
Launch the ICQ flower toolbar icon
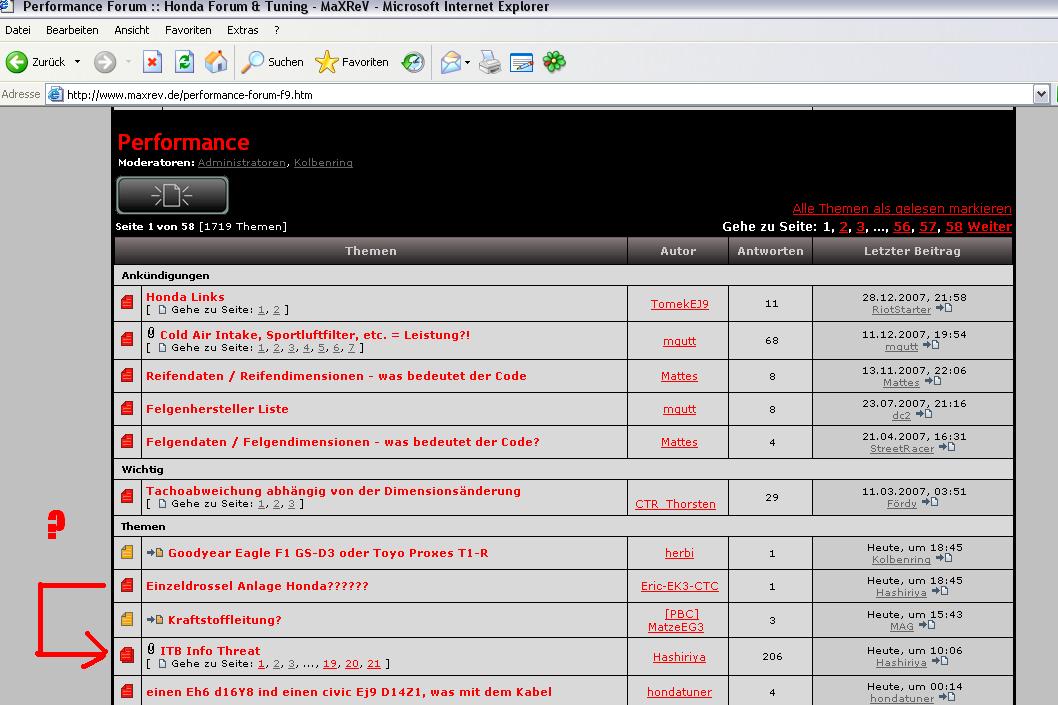pos(554,62)
